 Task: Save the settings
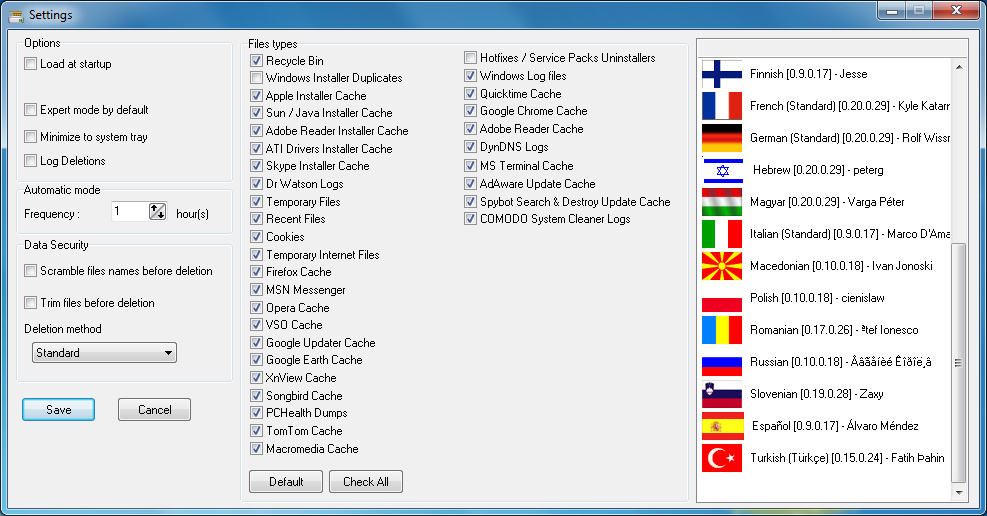tap(59, 410)
